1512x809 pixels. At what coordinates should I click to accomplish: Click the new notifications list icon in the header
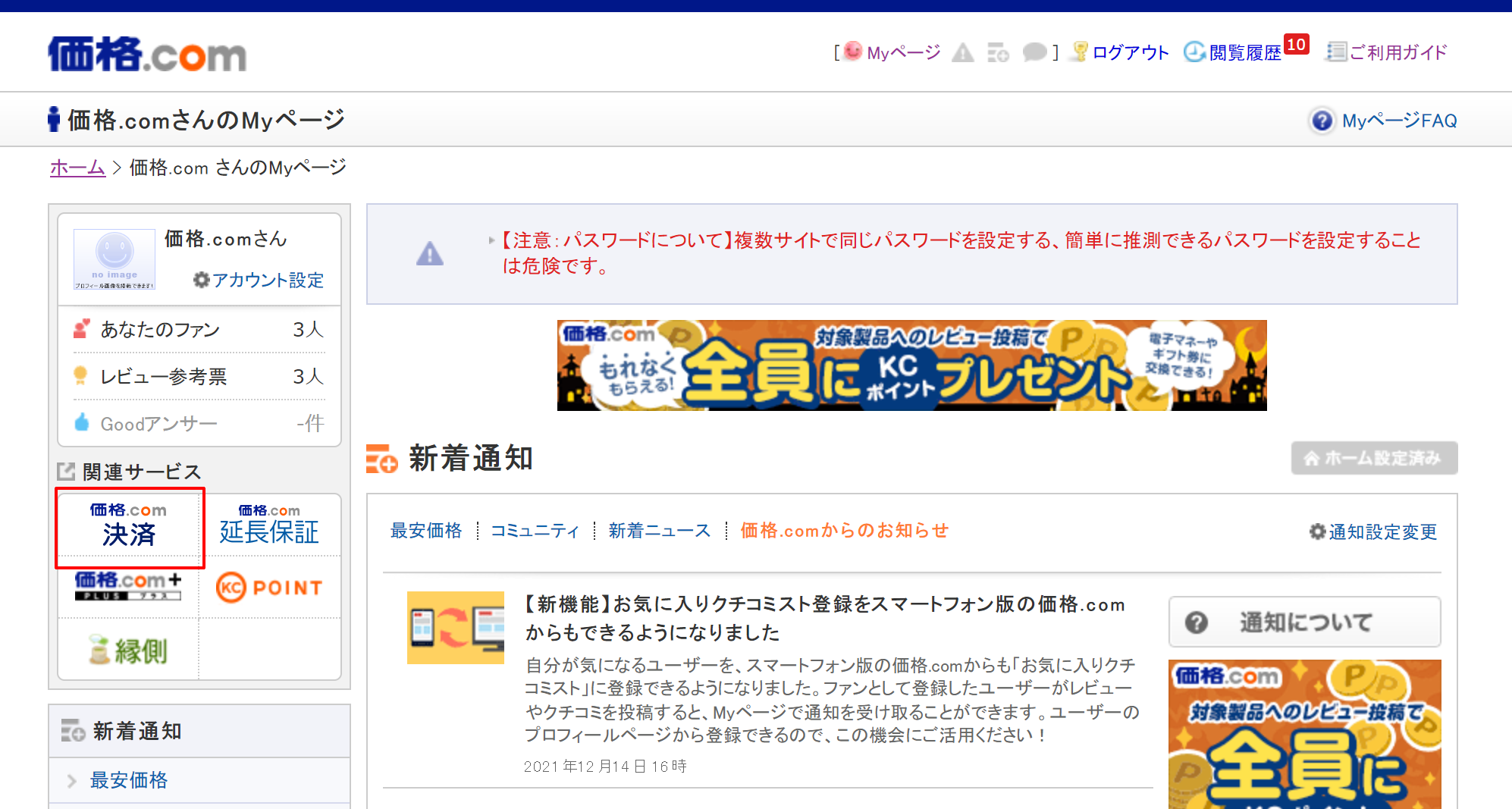click(x=998, y=52)
